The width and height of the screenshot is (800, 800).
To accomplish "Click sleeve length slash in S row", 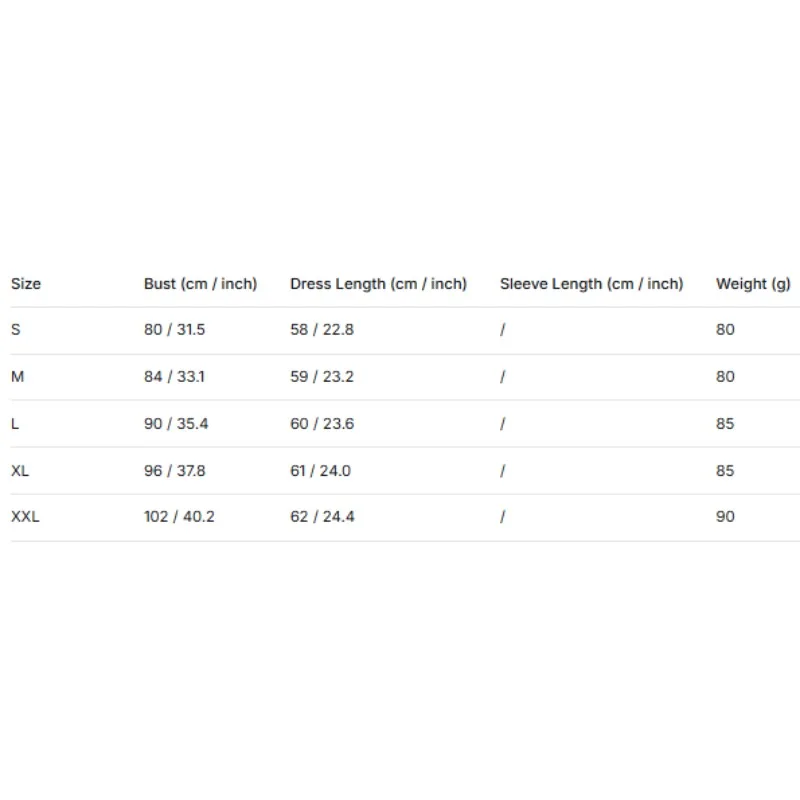I will (503, 330).
